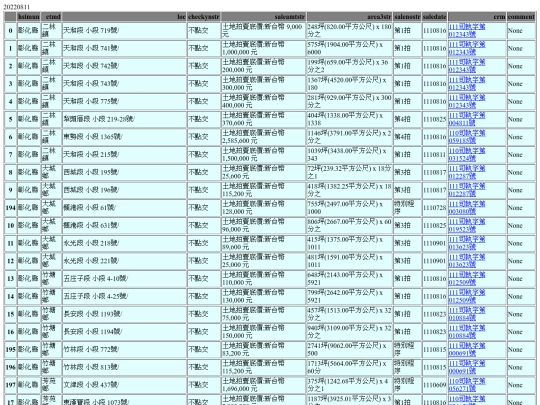
Task: Select loc cell with 小段 1365號
Action: pos(124,137)
